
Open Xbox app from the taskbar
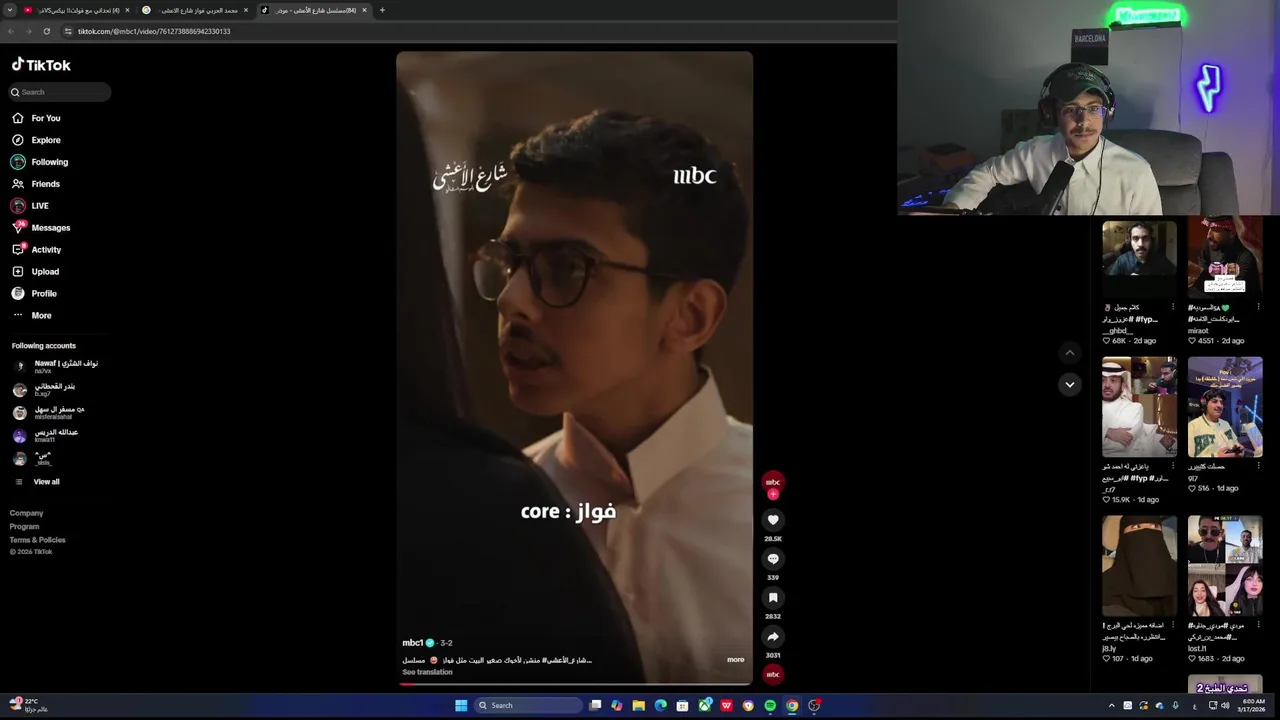click(704, 705)
